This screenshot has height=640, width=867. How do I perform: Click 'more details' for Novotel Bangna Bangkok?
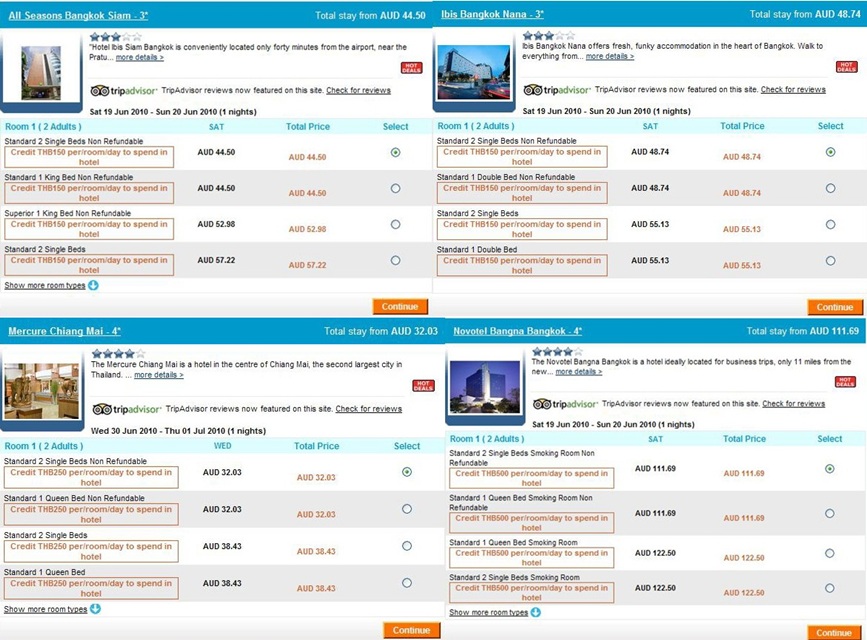[x=579, y=372]
